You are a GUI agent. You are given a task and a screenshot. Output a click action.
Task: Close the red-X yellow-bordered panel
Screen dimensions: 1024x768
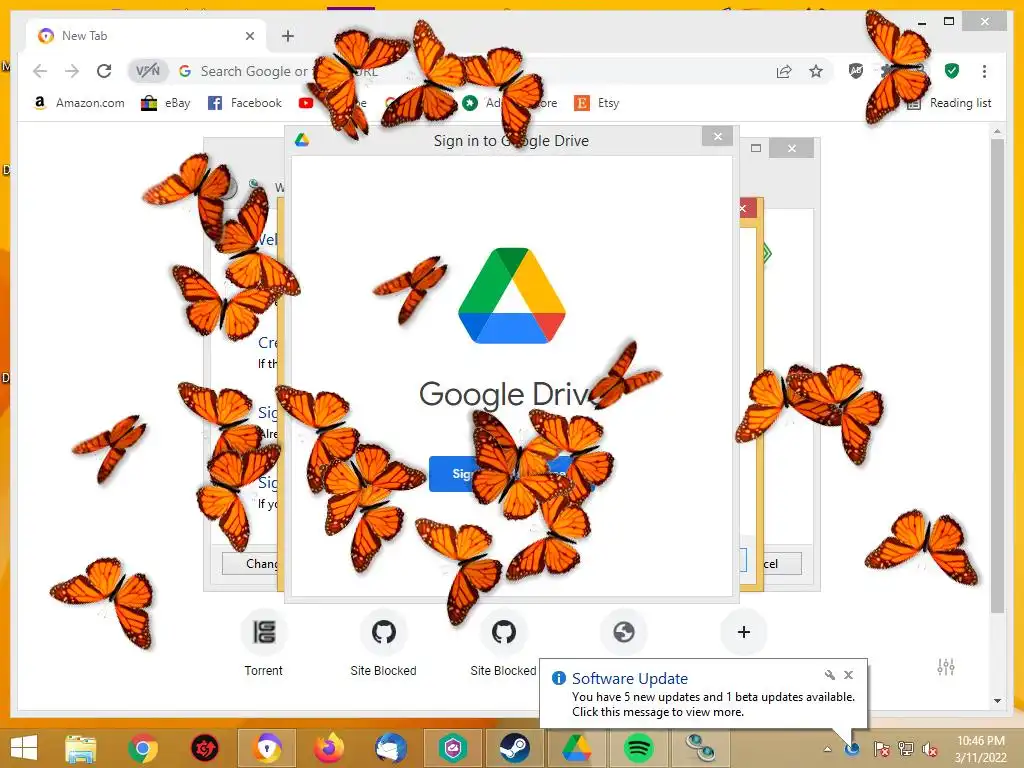[x=748, y=208]
